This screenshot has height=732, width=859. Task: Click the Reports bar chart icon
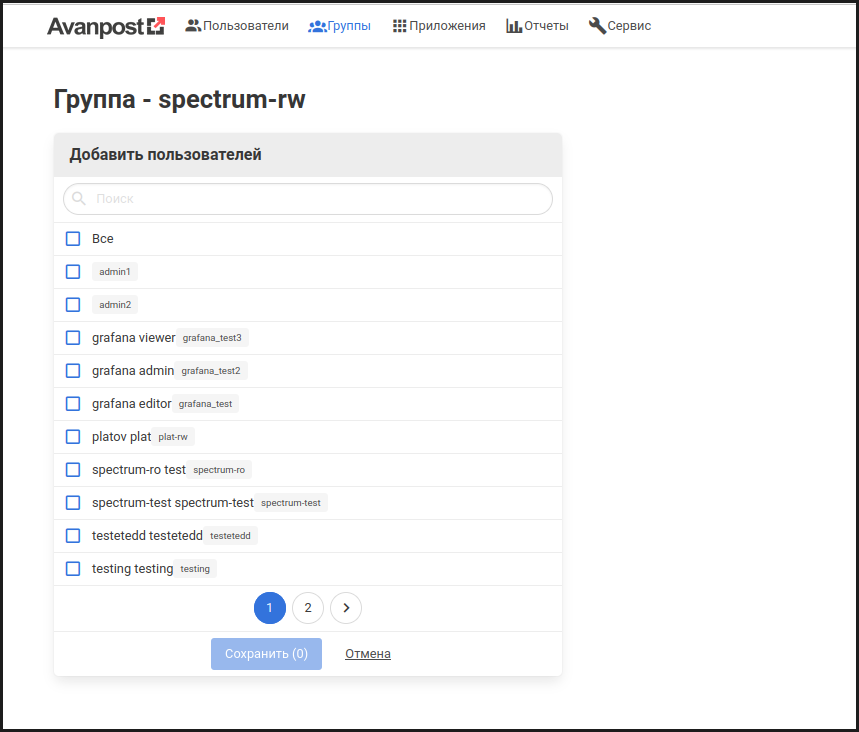(514, 26)
